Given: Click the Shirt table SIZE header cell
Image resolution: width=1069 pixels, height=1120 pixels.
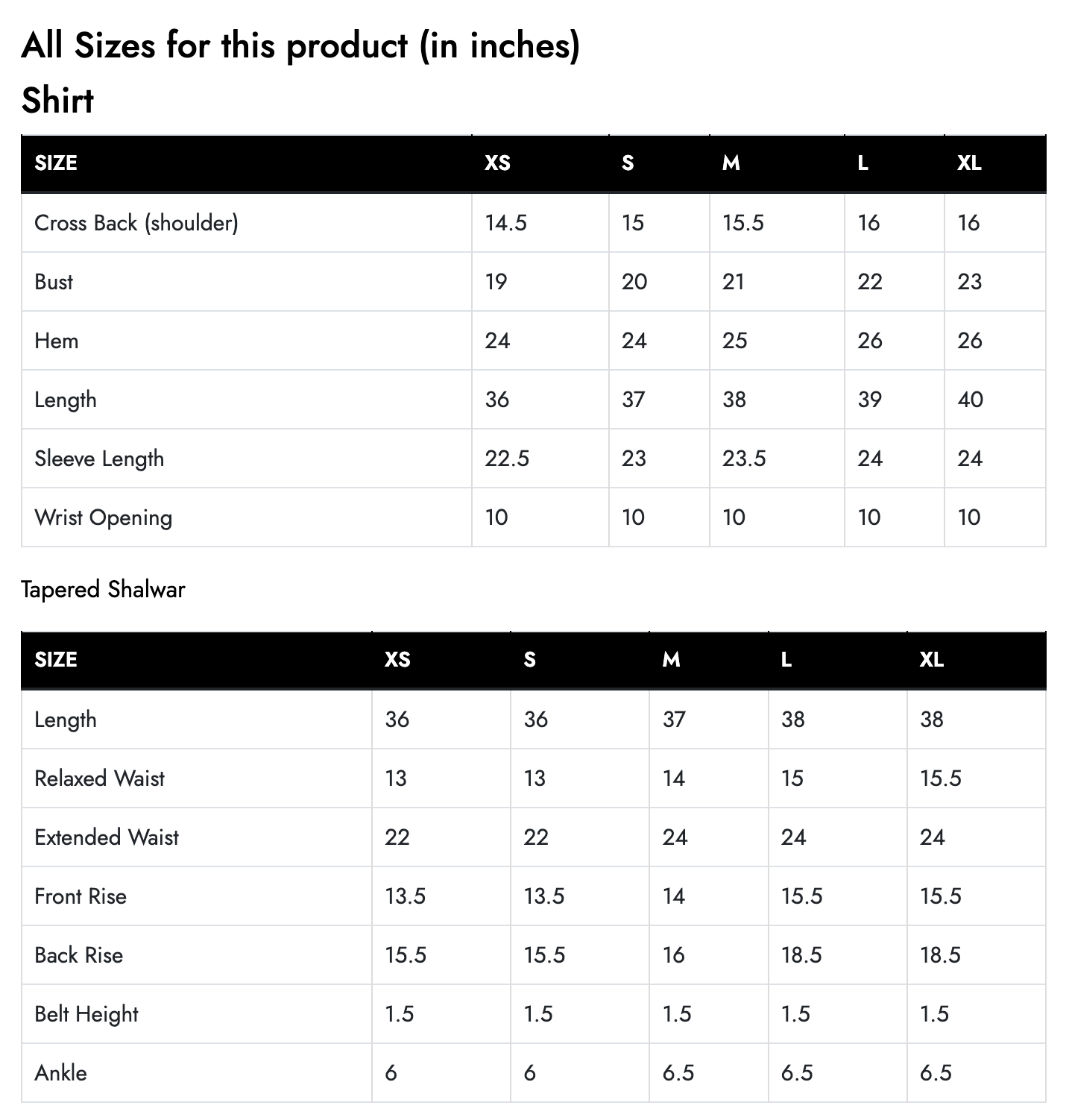Looking at the screenshot, I should pos(56,163).
